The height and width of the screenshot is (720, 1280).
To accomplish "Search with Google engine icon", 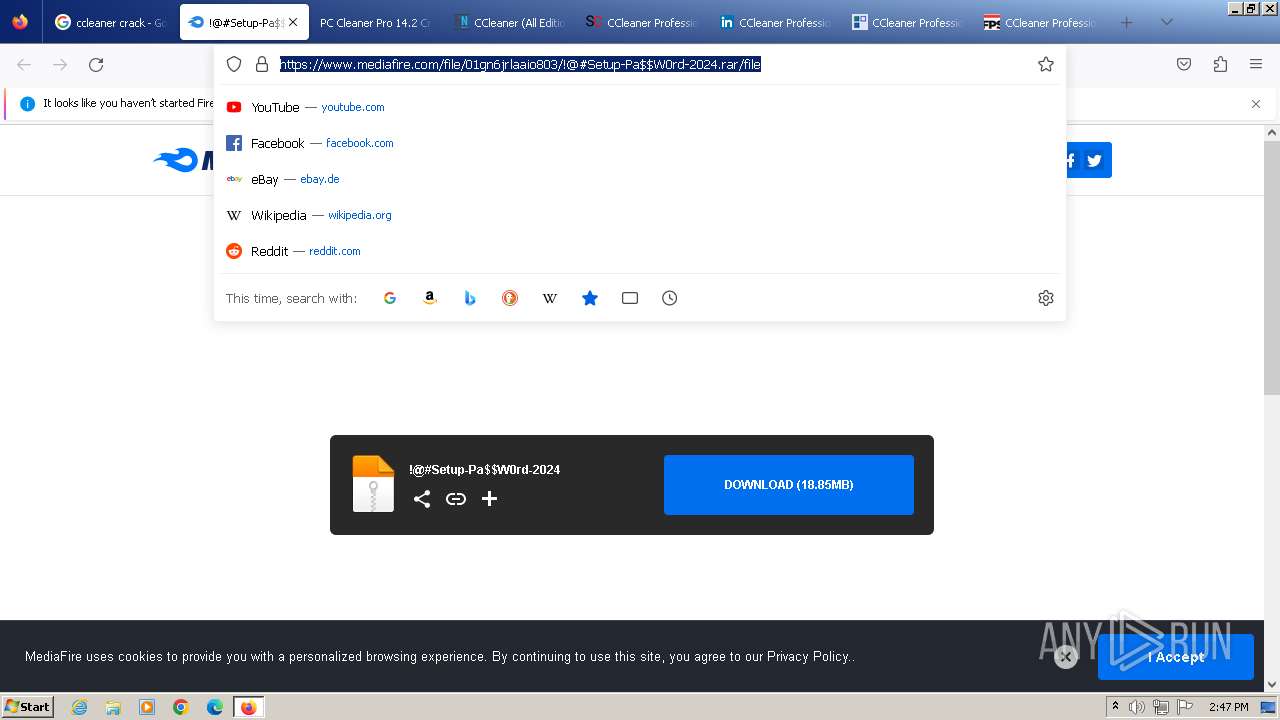I will [390, 298].
